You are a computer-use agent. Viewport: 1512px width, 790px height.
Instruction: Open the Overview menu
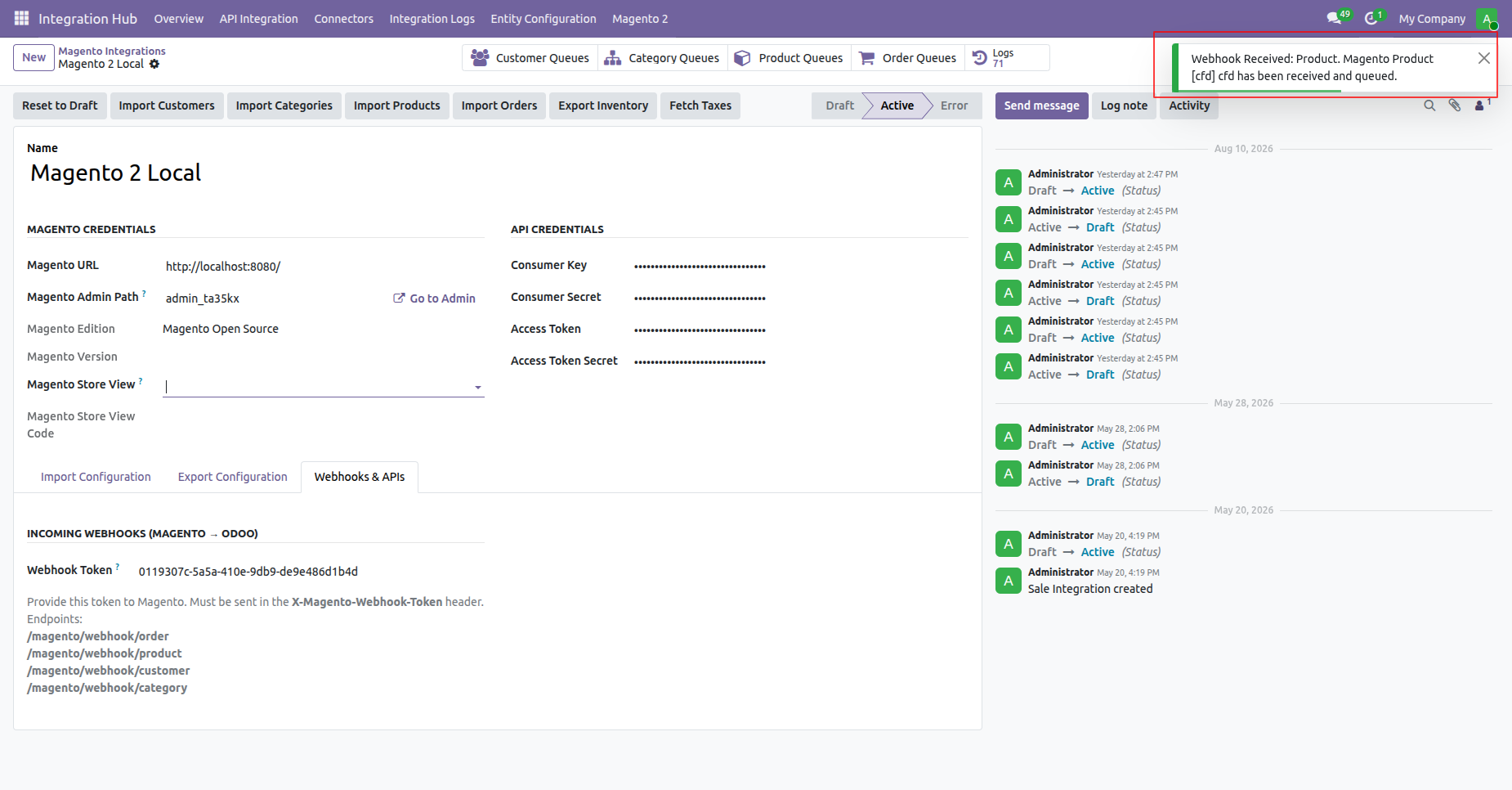click(179, 18)
